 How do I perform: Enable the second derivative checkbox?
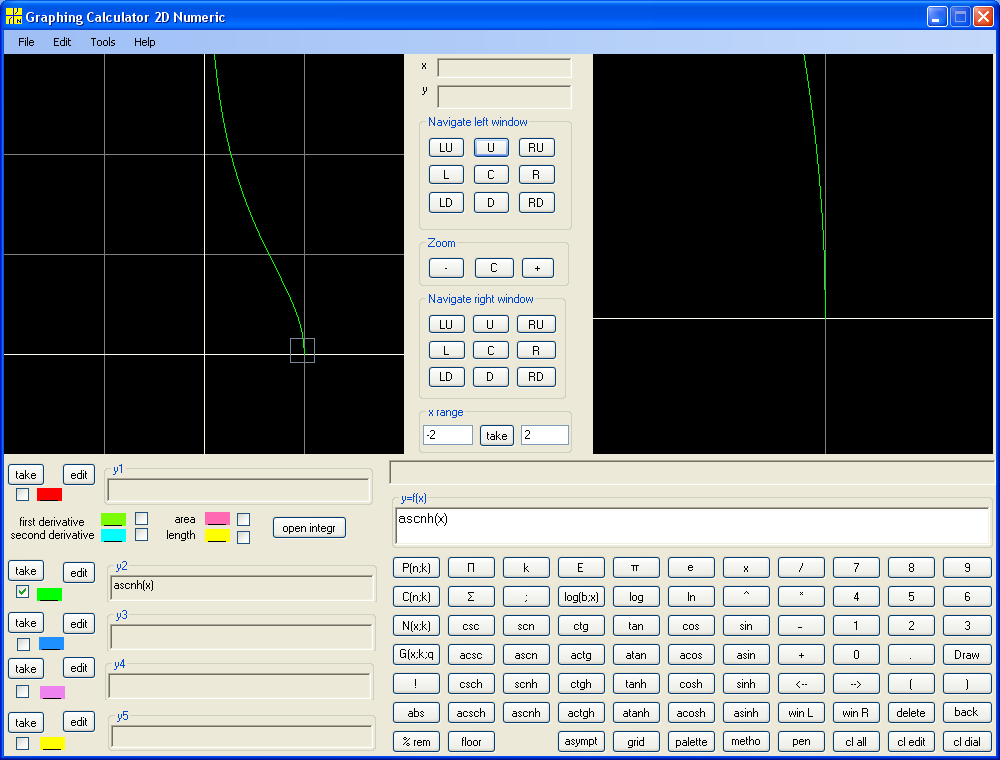click(x=142, y=534)
